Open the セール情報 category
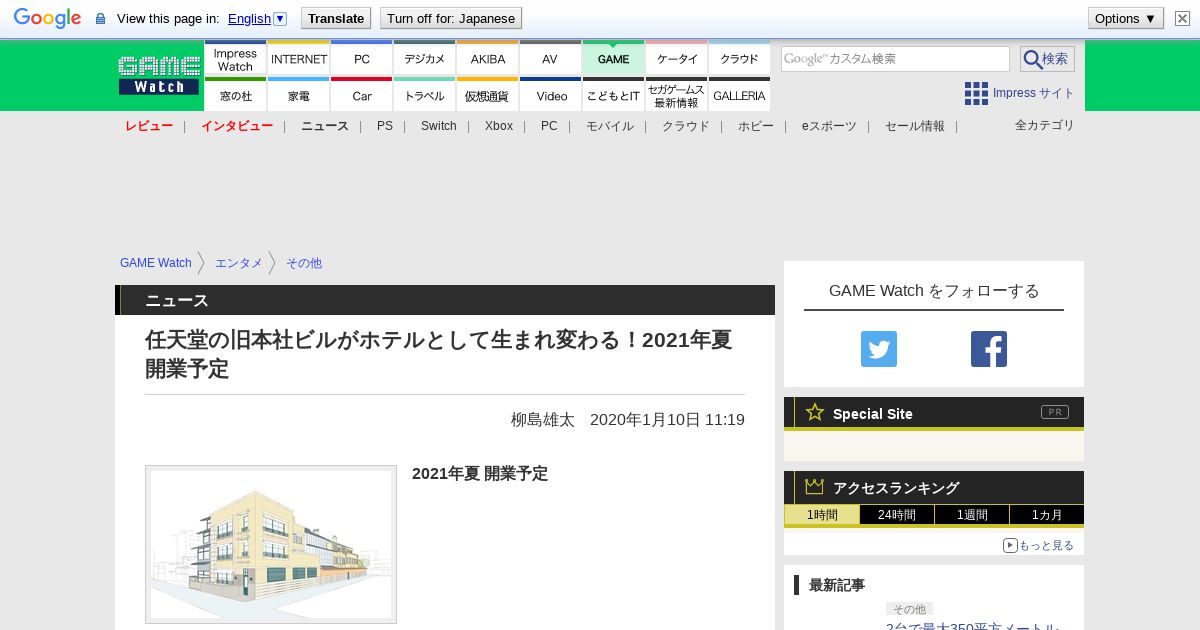 click(915, 126)
